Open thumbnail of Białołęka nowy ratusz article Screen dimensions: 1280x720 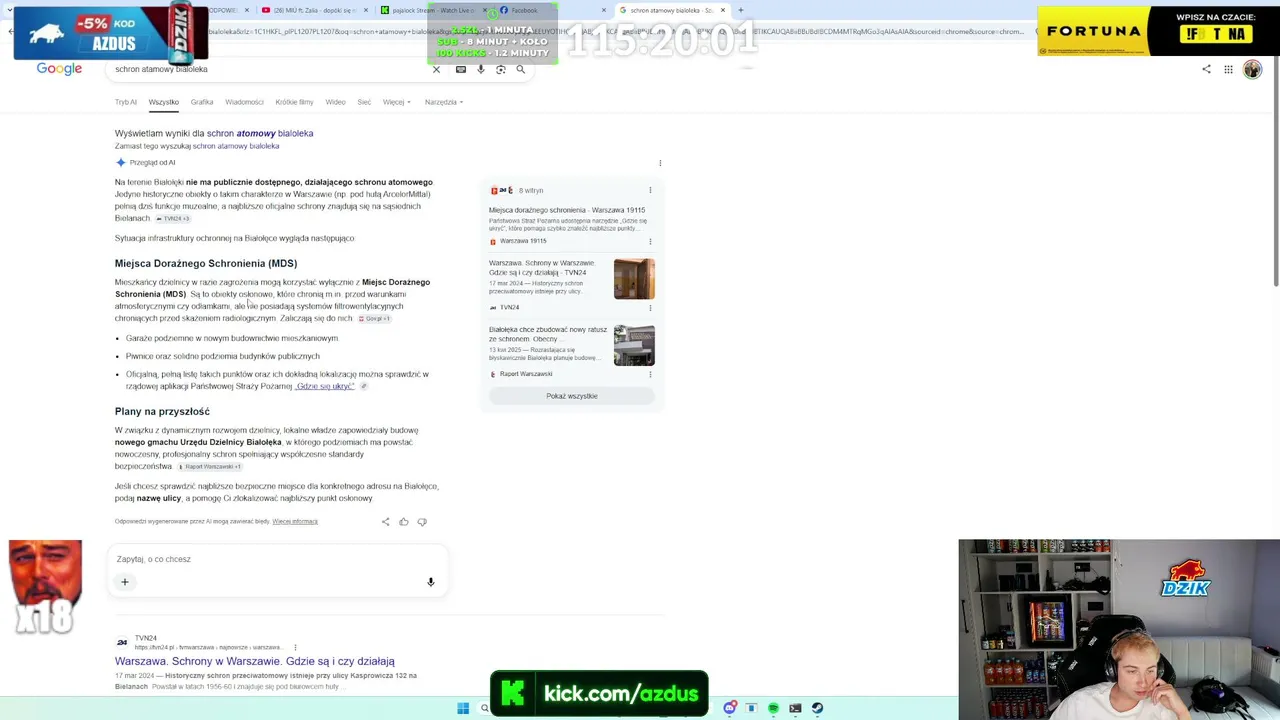point(634,345)
